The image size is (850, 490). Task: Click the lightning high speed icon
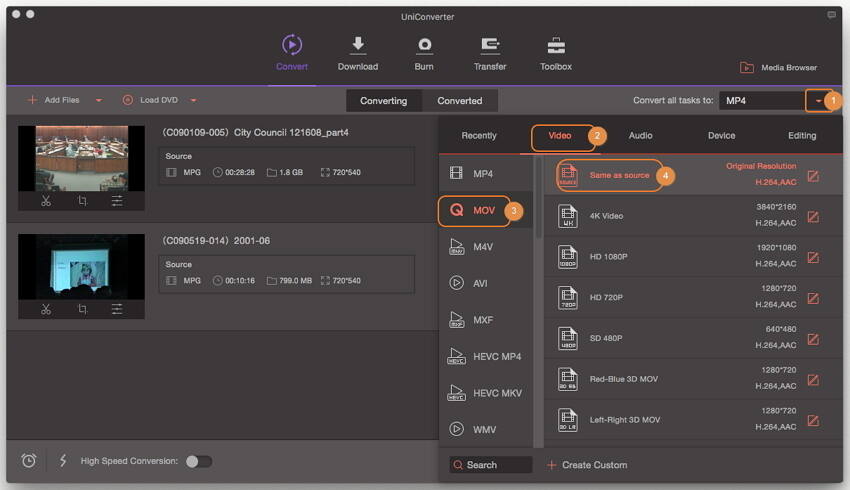63,461
